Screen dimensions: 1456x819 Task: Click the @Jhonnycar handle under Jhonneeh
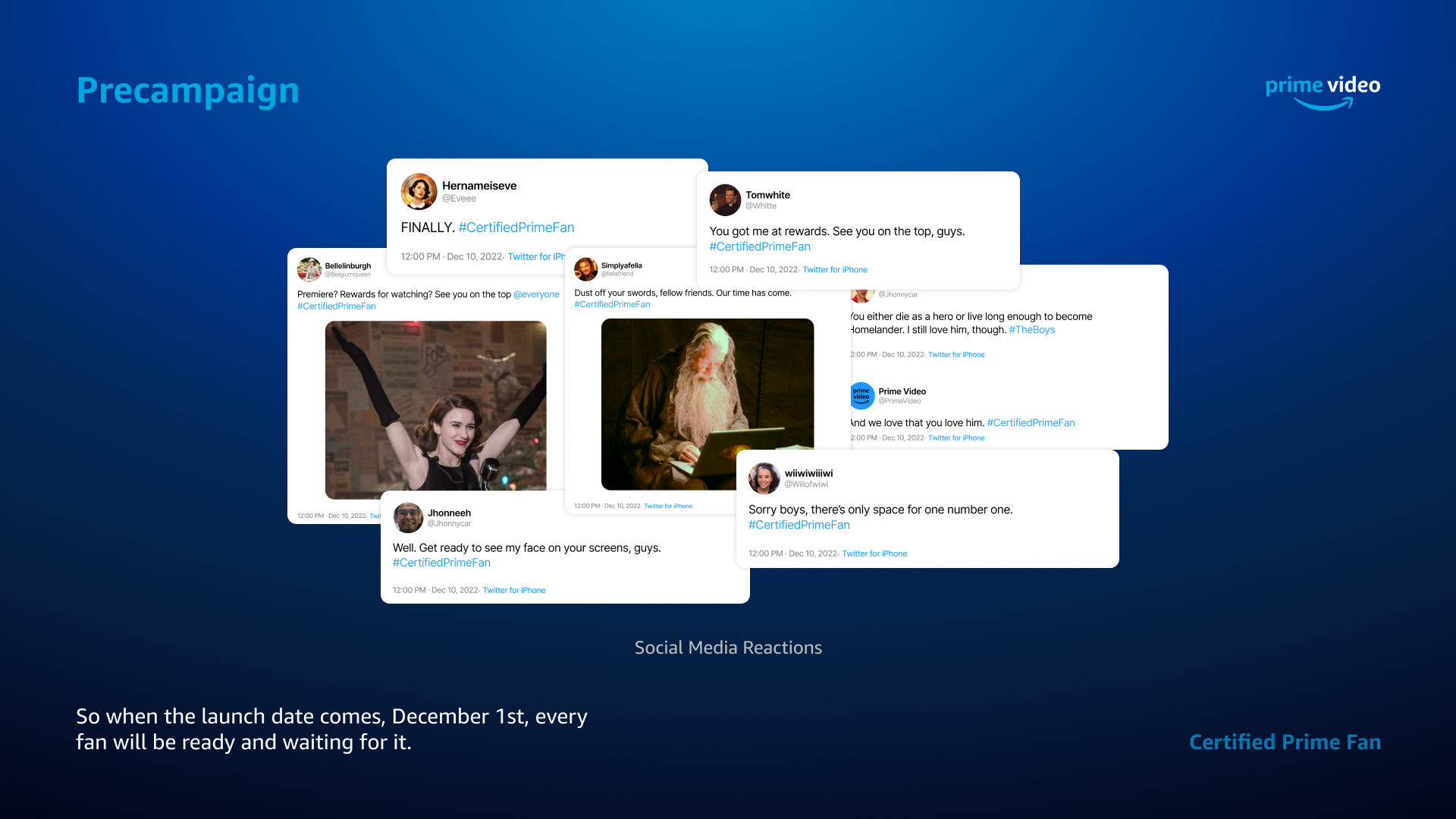coord(449,524)
